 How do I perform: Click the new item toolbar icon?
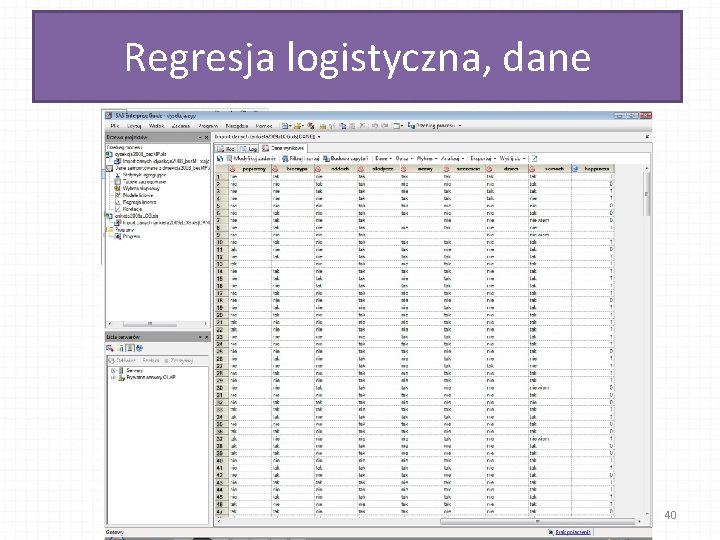tap(286, 125)
